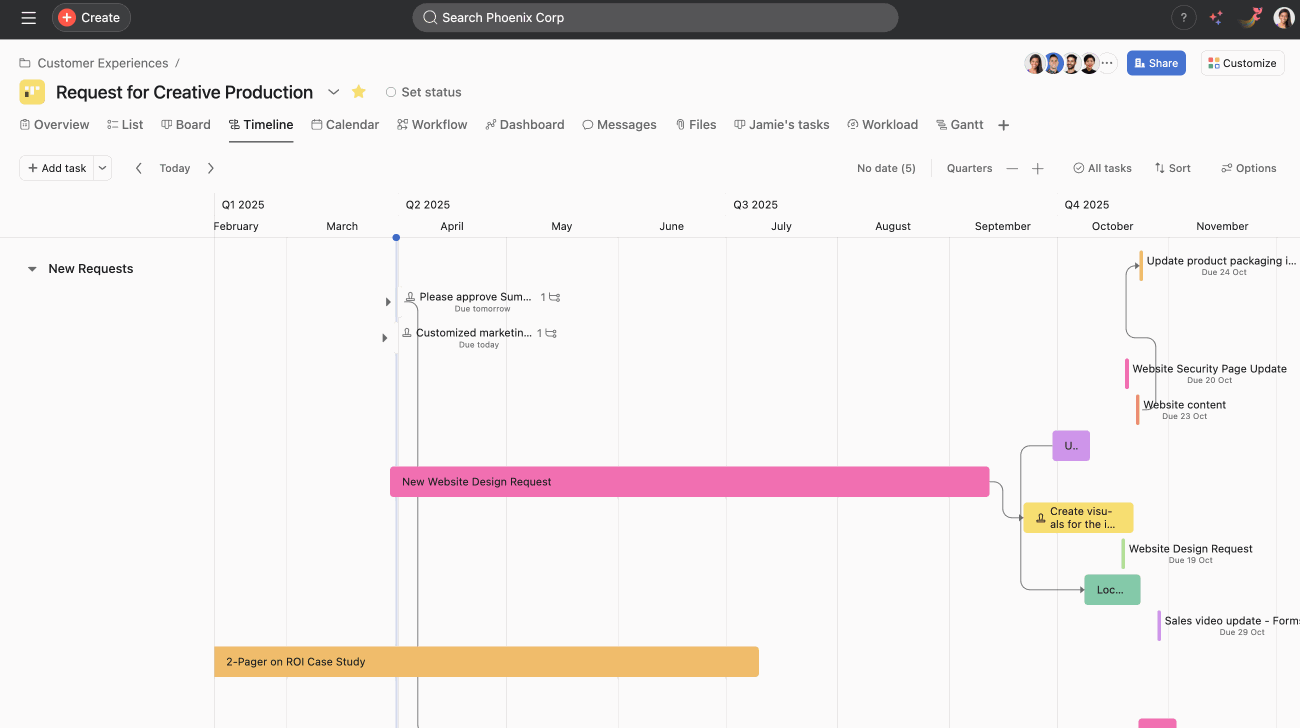Image resolution: width=1300 pixels, height=728 pixels.
Task: Toggle the star to favorite the project
Action: pyautogui.click(x=358, y=91)
